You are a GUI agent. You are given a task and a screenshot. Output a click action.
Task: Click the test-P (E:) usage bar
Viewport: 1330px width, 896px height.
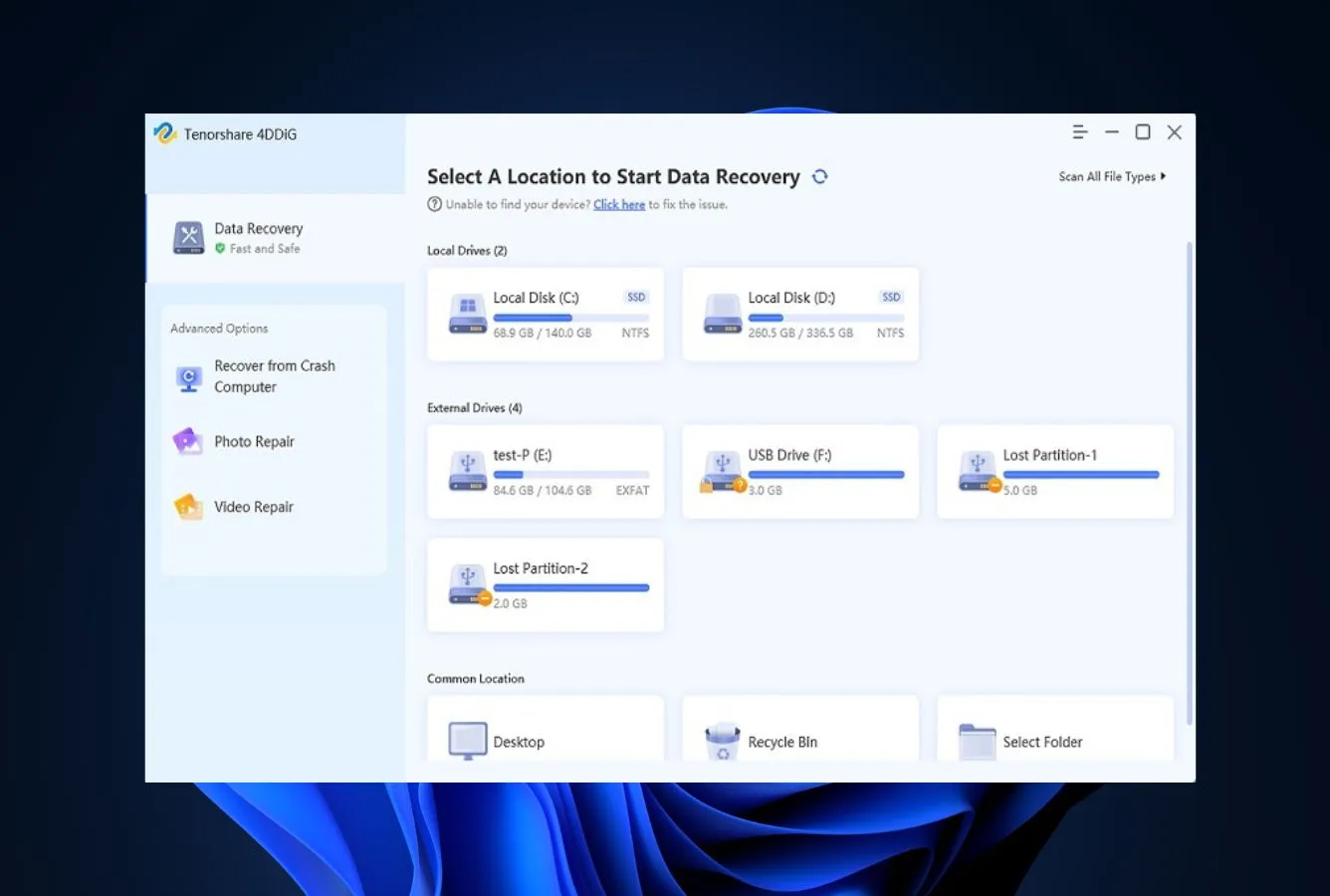tap(571, 475)
